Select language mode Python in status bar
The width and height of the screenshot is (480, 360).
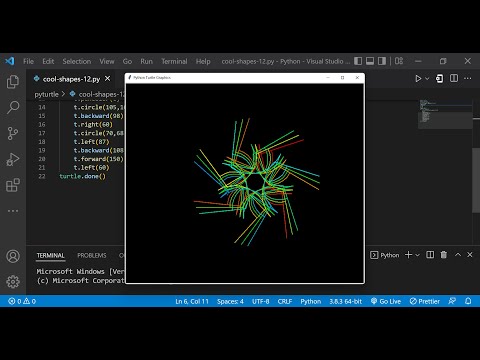click(x=311, y=301)
